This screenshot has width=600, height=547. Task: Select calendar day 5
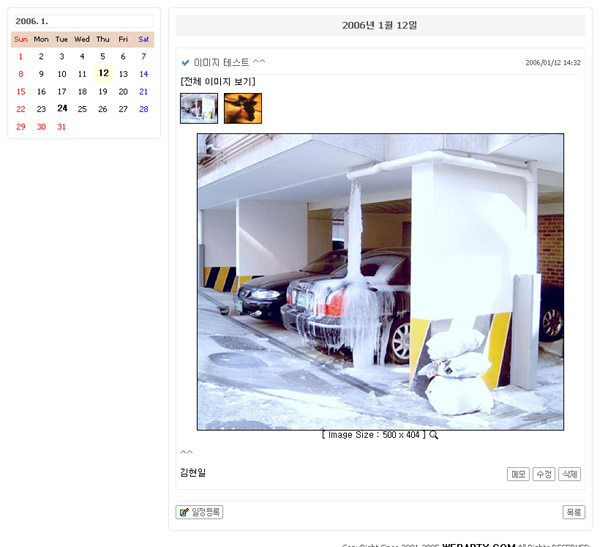point(103,57)
